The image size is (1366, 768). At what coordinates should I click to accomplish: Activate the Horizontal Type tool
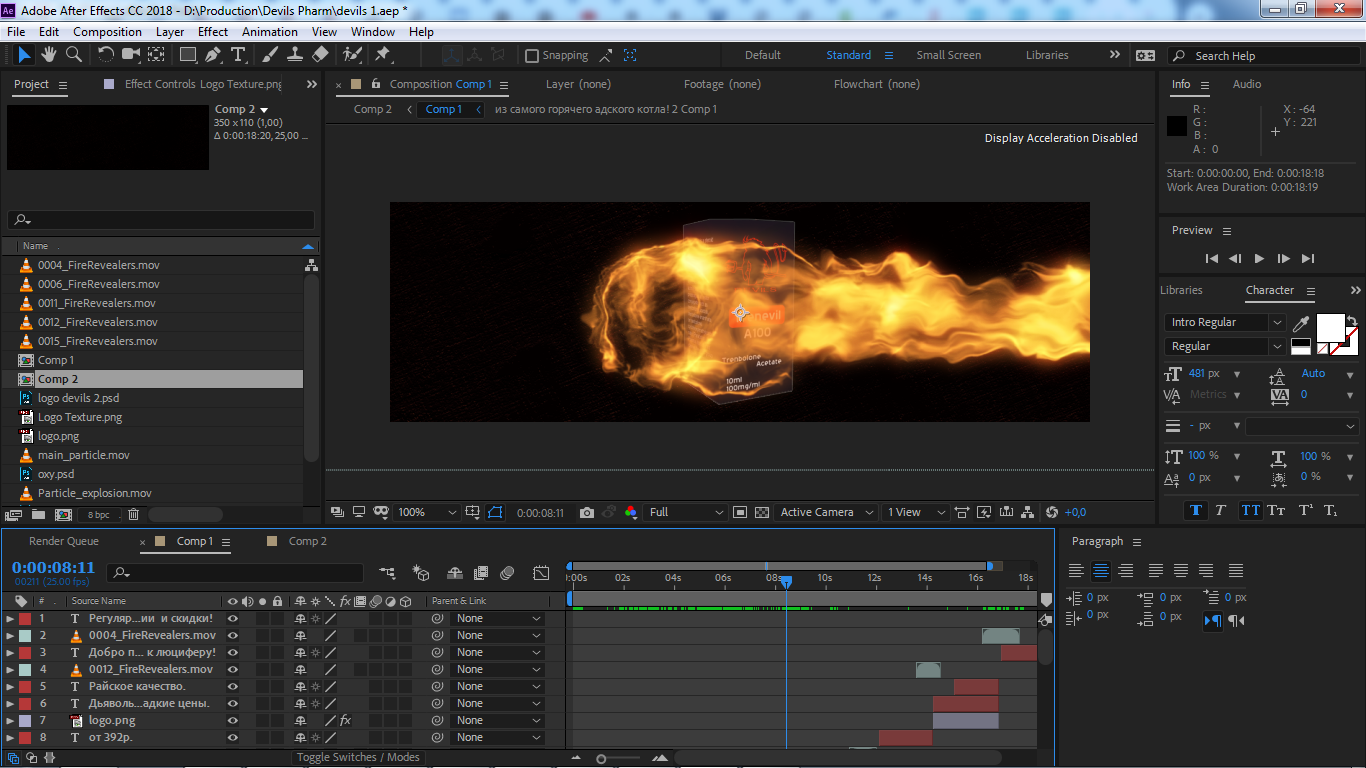point(238,55)
